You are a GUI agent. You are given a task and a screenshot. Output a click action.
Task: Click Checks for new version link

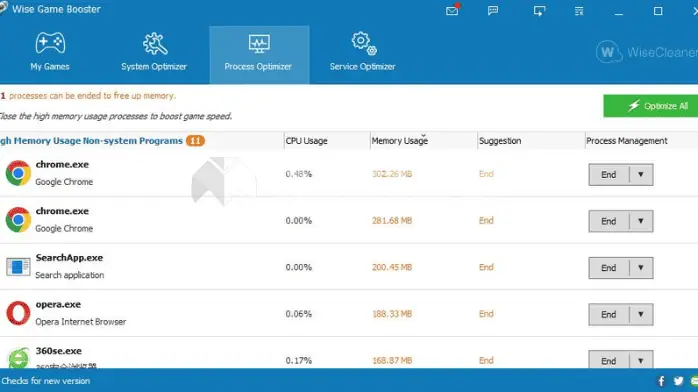45,381
